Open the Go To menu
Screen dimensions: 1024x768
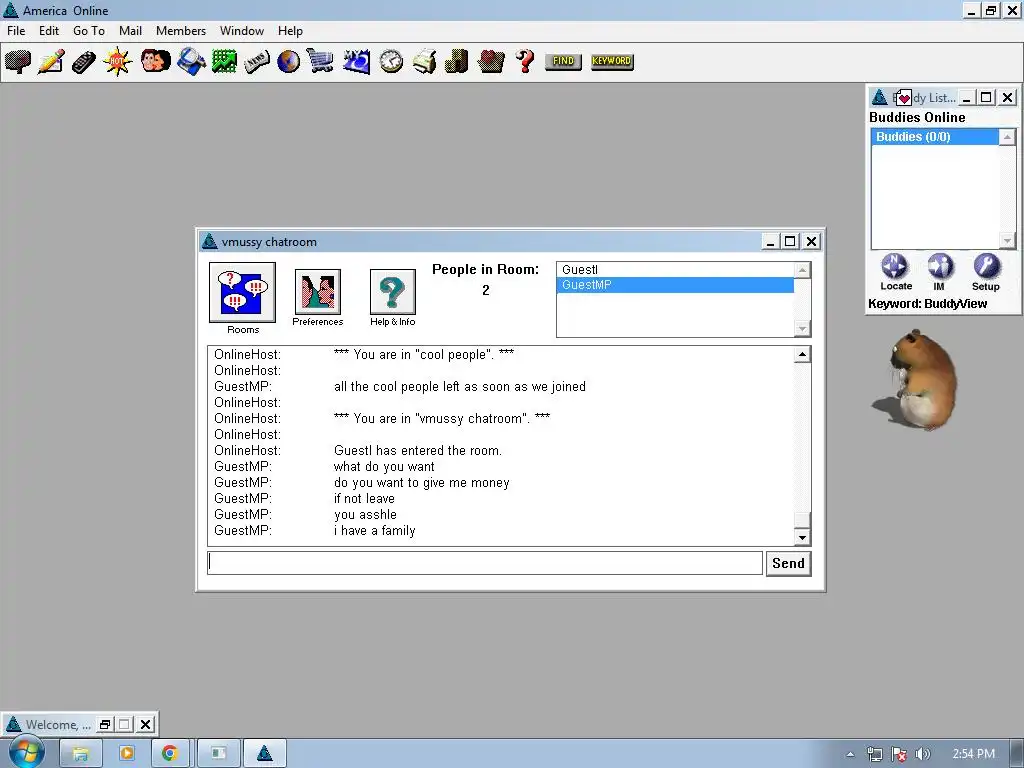coord(89,31)
